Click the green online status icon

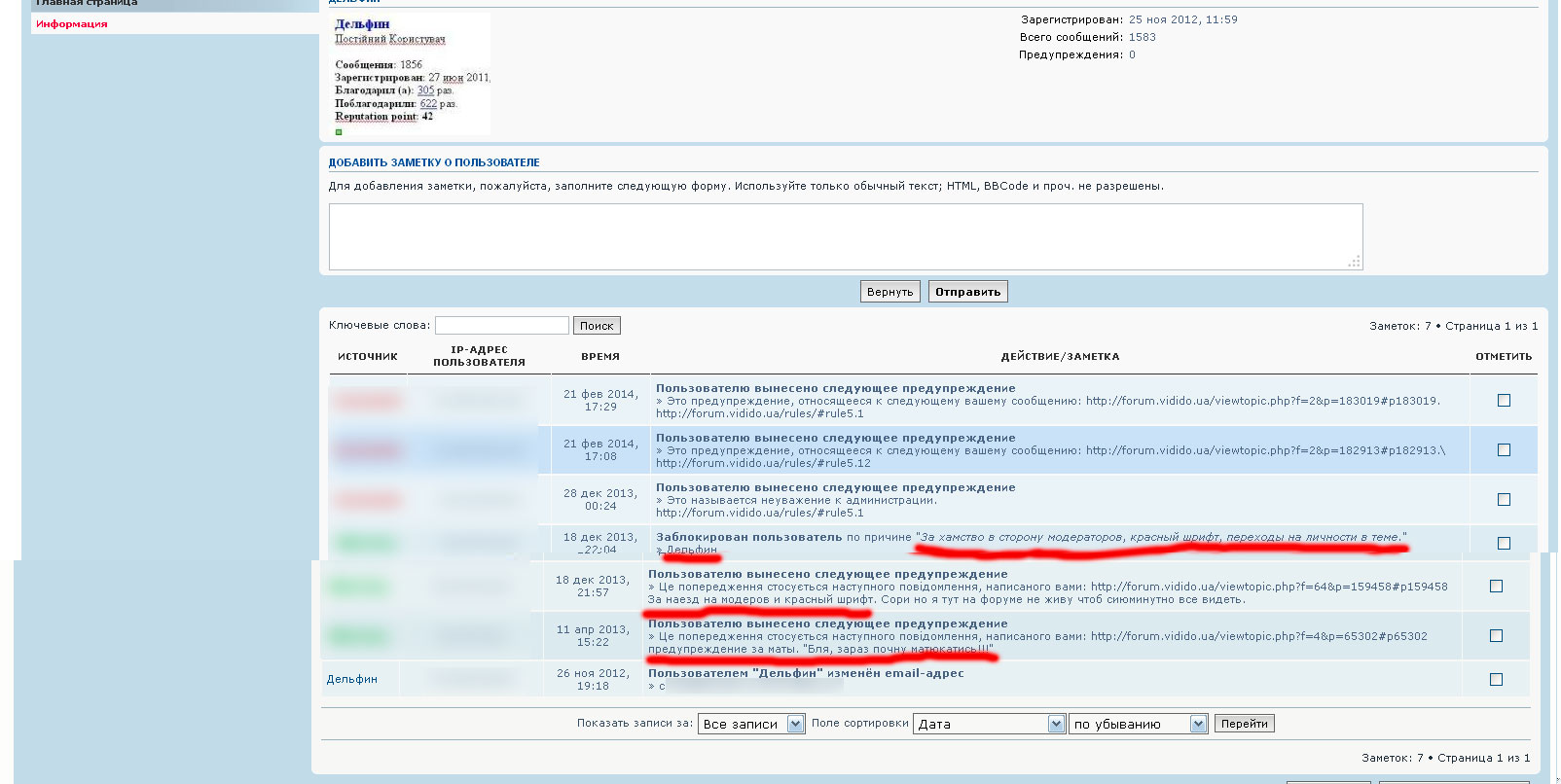tap(339, 131)
